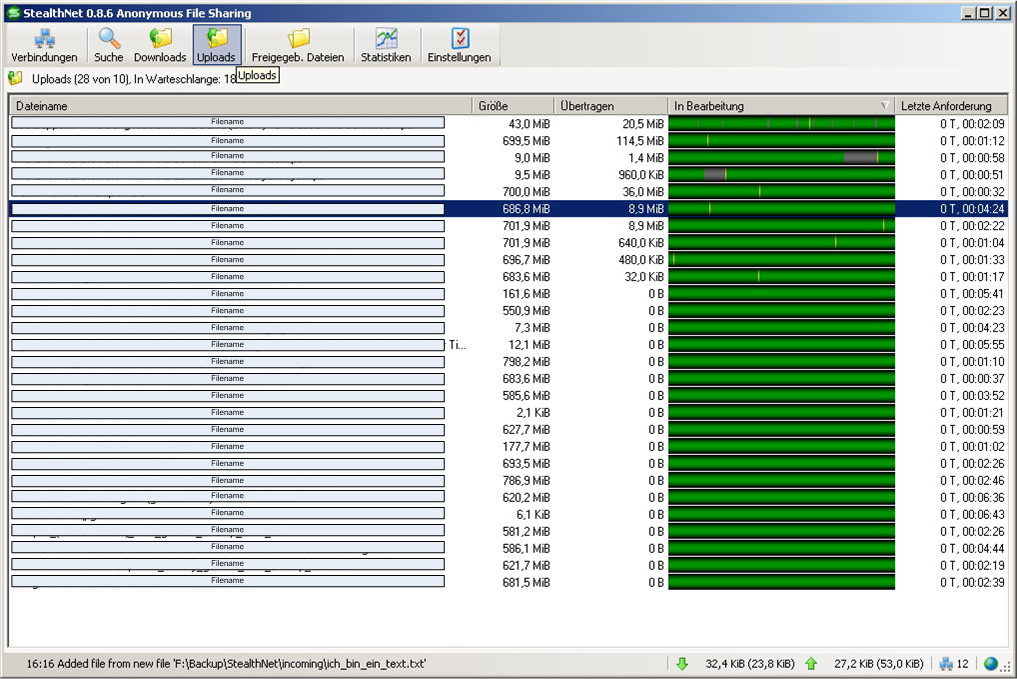The height and width of the screenshot is (679, 1017).
Task: Open the Suche search view
Action: point(108,45)
